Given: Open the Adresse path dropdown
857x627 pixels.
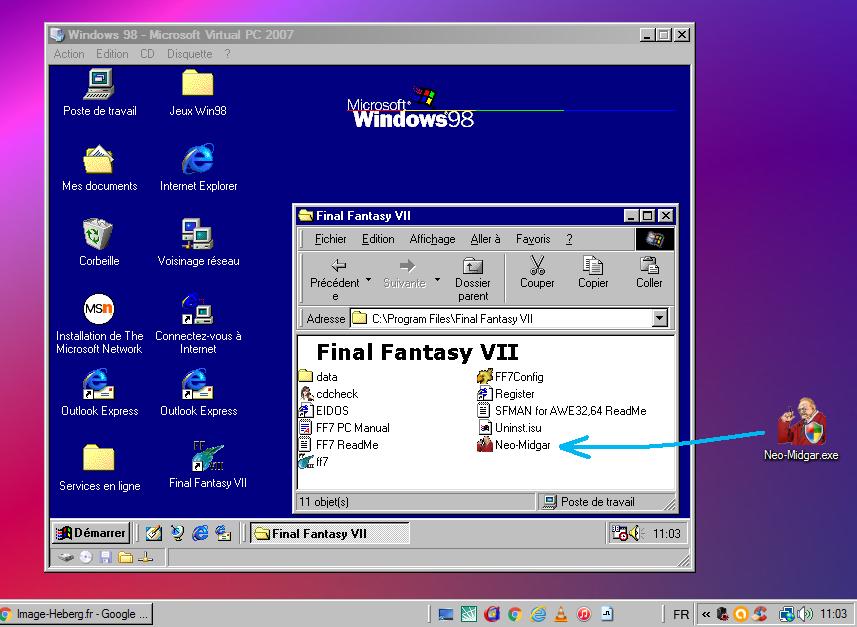Looking at the screenshot, I should click(660, 318).
